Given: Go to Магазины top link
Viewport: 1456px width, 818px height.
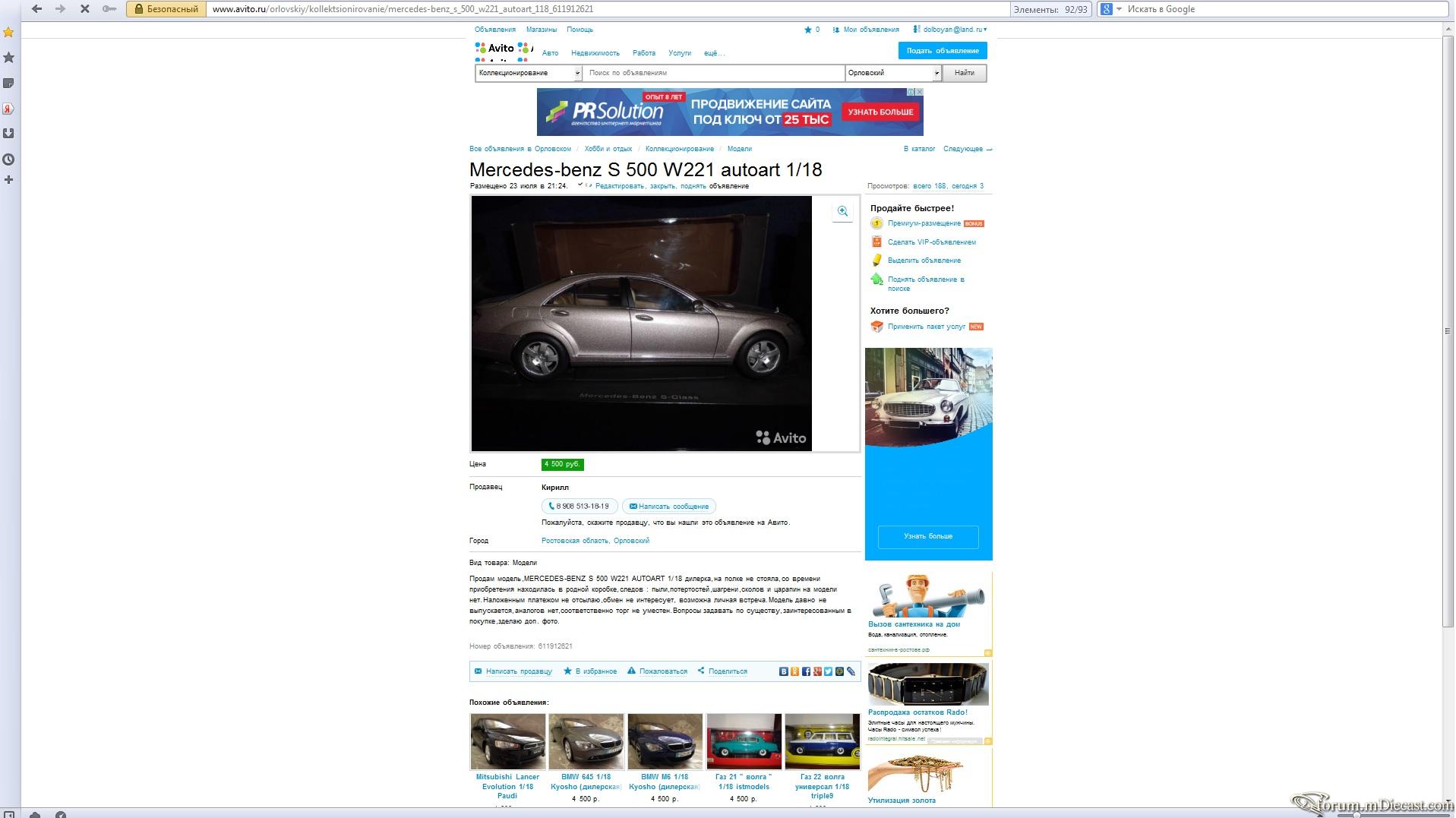Looking at the screenshot, I should click(542, 30).
